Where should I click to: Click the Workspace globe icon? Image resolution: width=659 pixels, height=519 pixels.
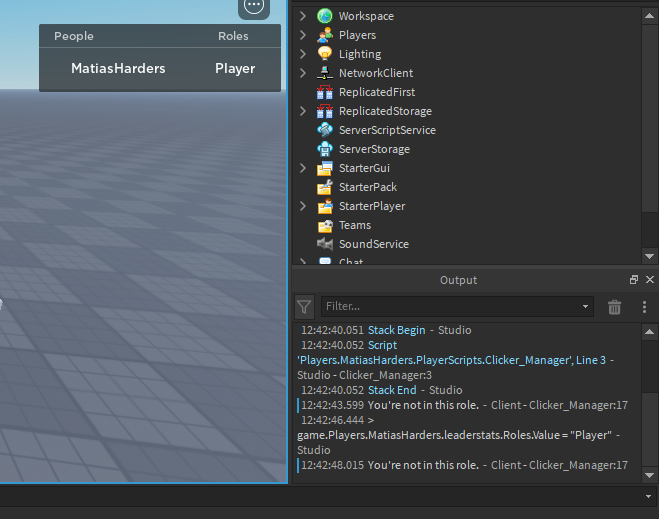point(324,16)
